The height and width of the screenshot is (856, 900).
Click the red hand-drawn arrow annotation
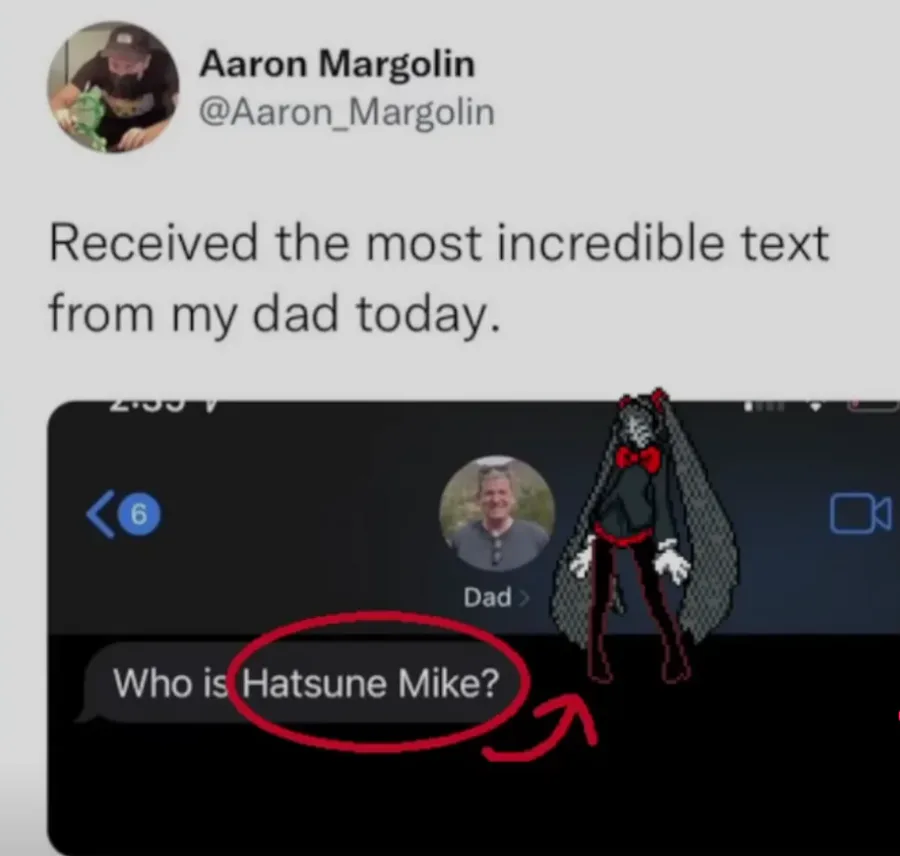[x=541, y=727]
